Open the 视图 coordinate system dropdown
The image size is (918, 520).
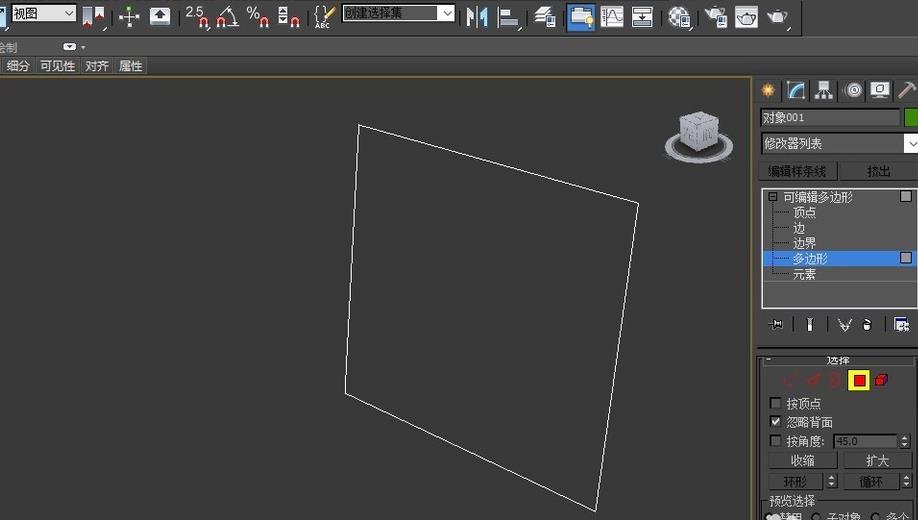coord(44,13)
